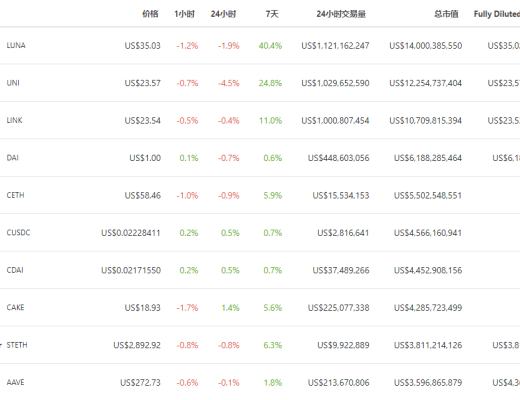Screen dimensions: 520x400
Task: Open the CUSDC coin row
Action: [260, 233]
